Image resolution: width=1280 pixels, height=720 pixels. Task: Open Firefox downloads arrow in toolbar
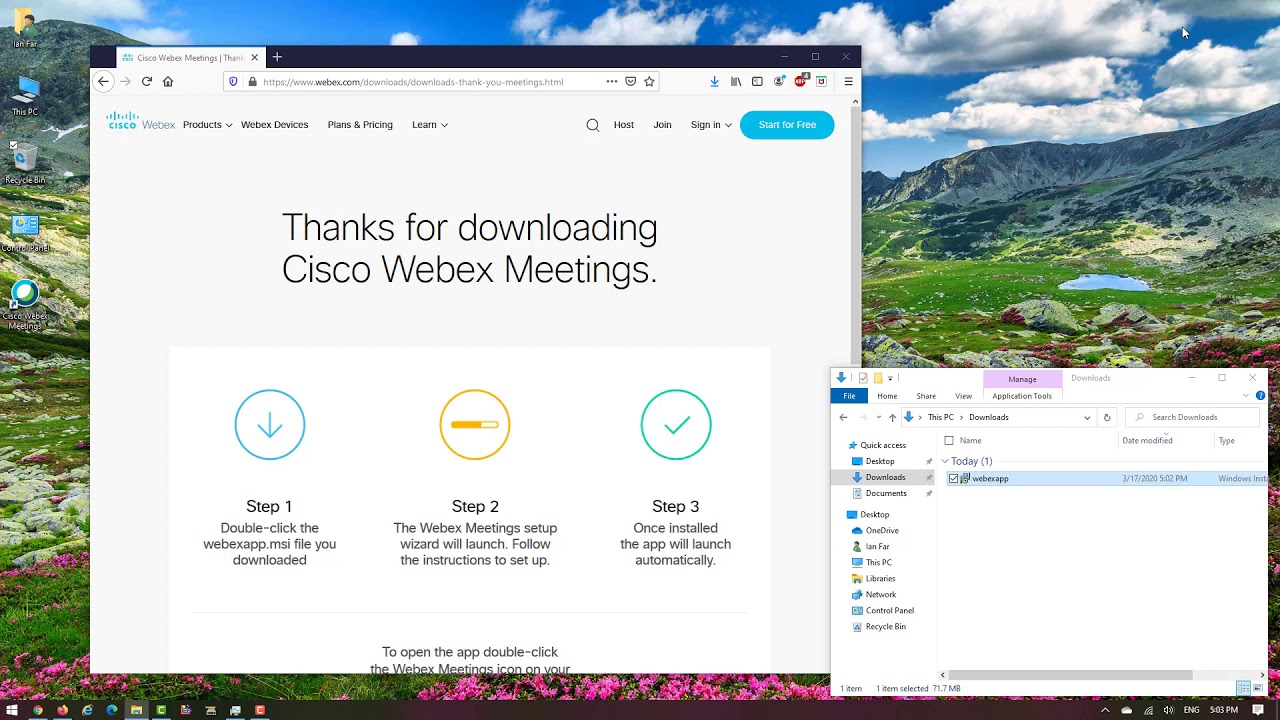click(x=714, y=82)
